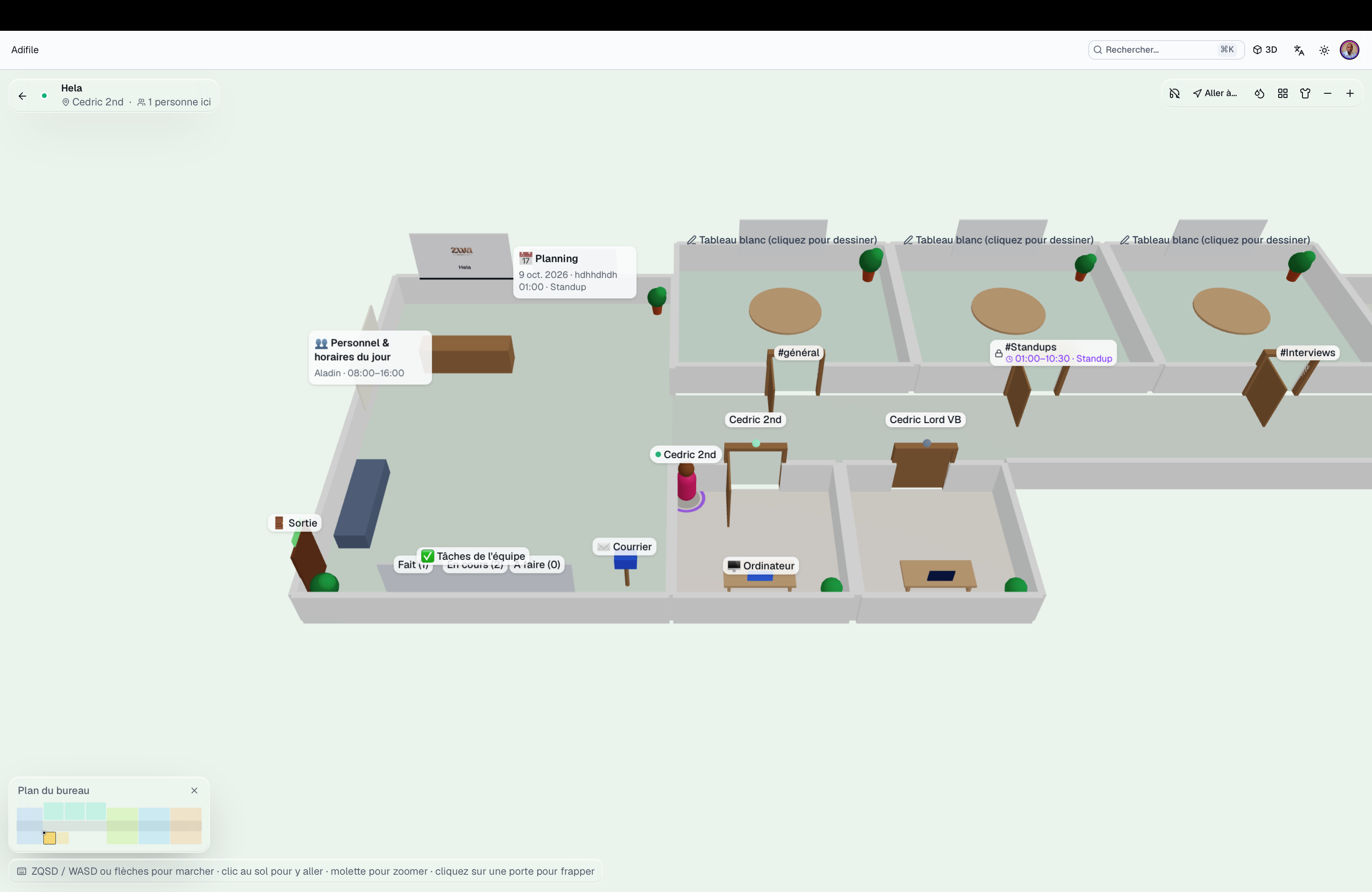Click the Adifile app title
Viewport: 1372px width, 892px height.
[x=25, y=49]
